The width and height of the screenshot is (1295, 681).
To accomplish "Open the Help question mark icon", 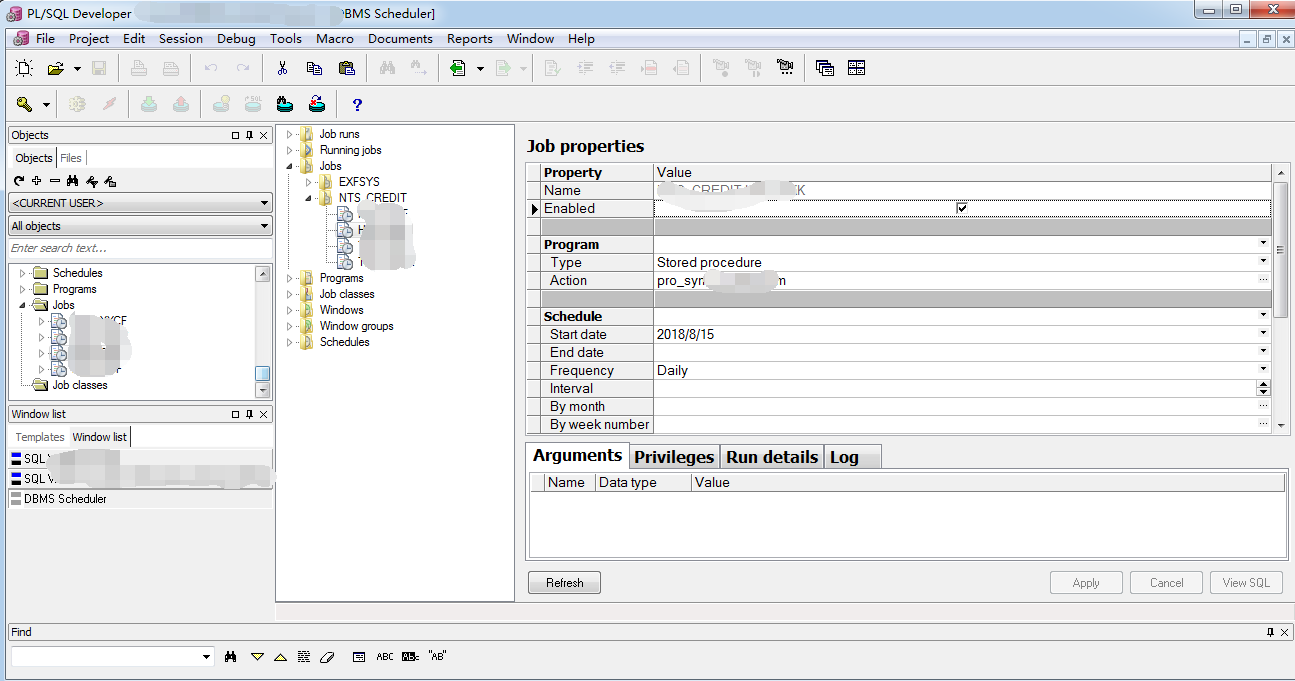I will click(x=357, y=104).
